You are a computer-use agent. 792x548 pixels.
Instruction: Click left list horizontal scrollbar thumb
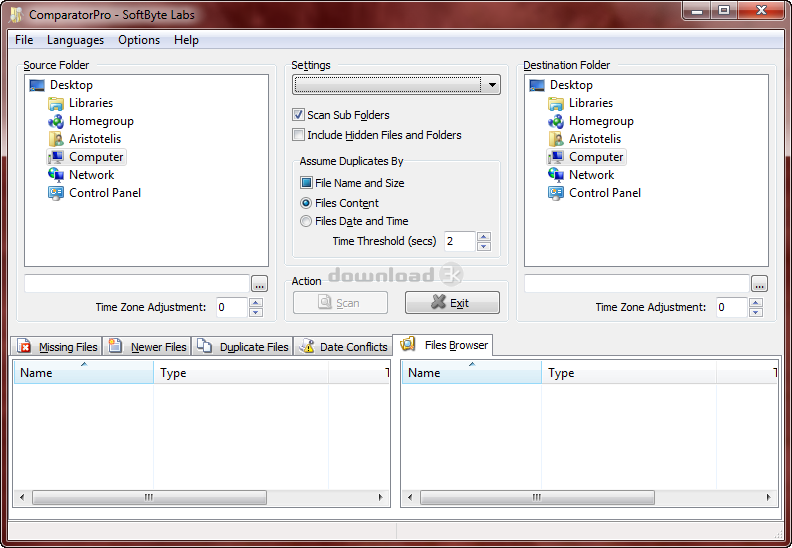tap(150, 497)
